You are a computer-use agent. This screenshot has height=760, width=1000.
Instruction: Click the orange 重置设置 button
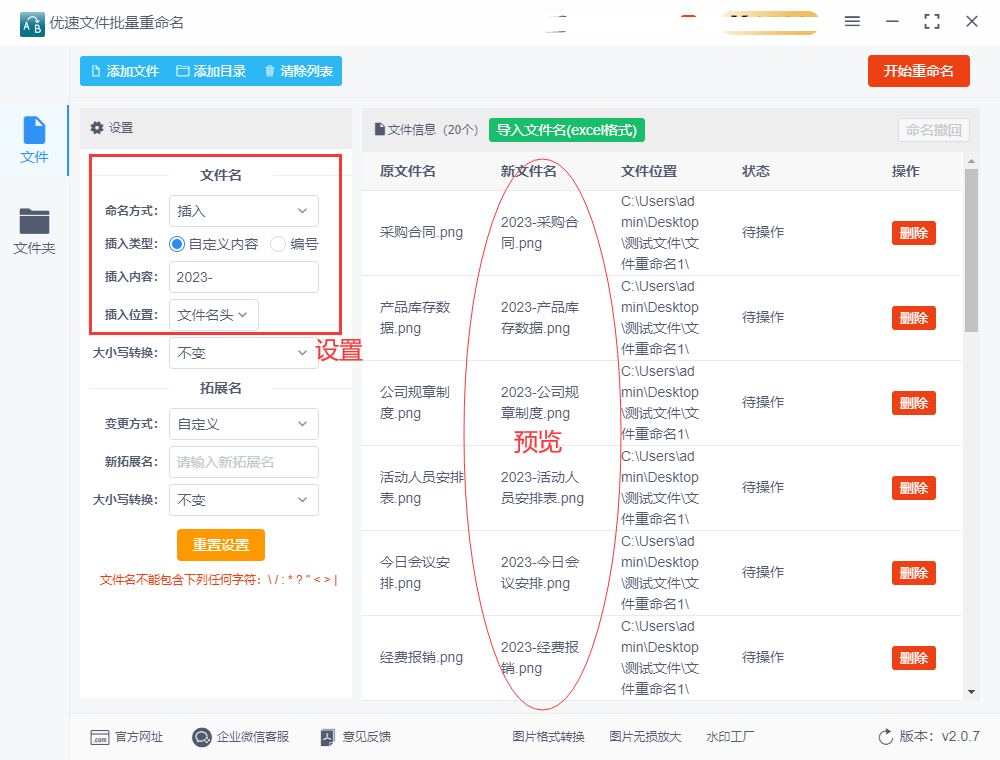[221, 545]
